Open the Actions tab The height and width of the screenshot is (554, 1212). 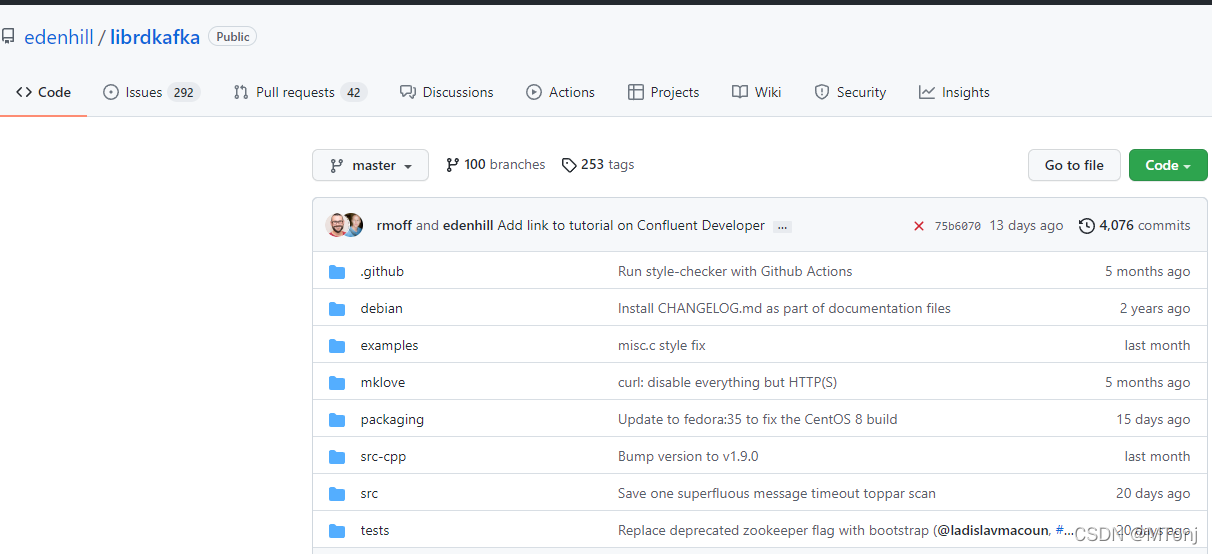560,92
